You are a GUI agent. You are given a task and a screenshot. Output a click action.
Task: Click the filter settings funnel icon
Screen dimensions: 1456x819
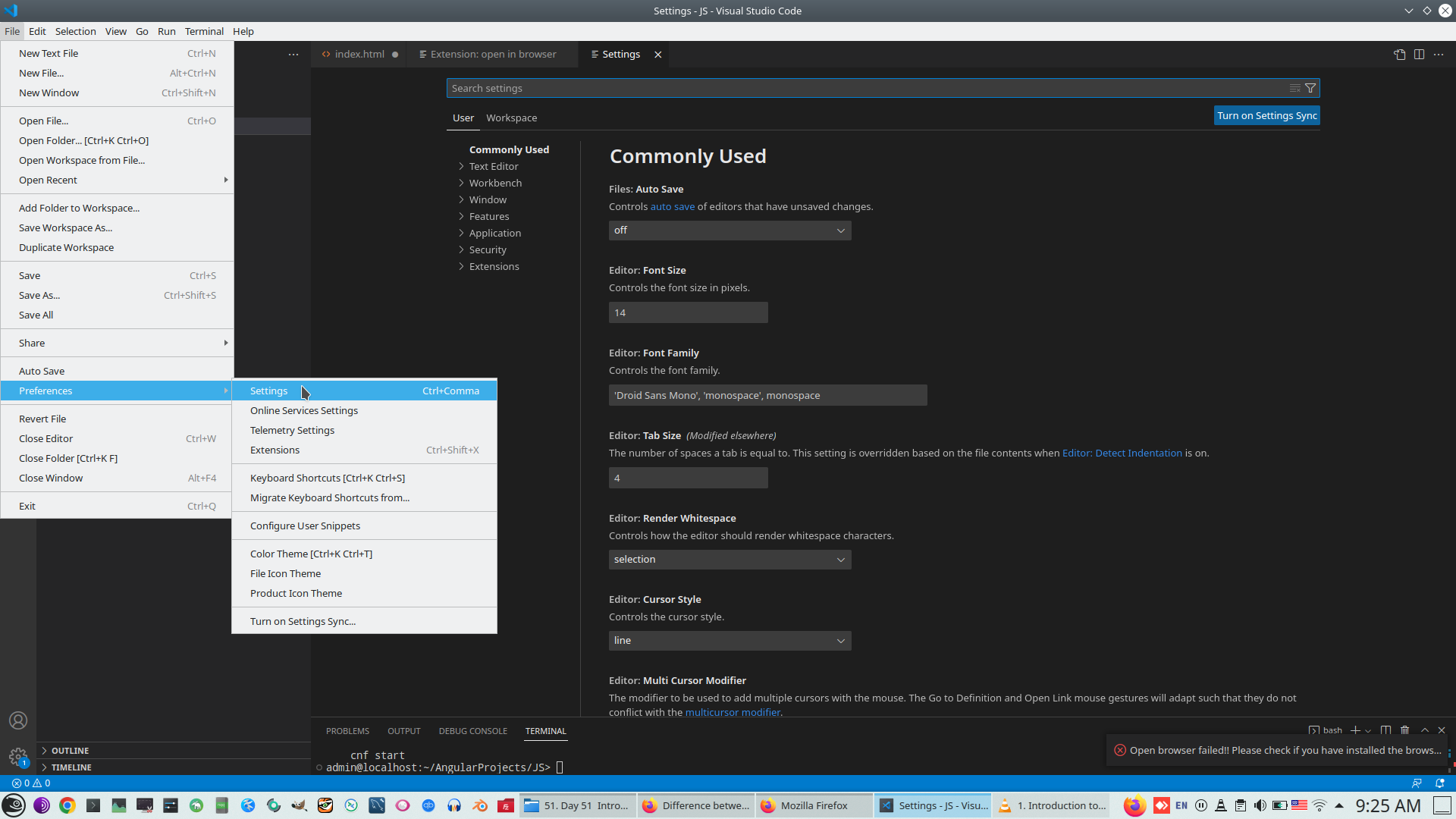(1310, 88)
